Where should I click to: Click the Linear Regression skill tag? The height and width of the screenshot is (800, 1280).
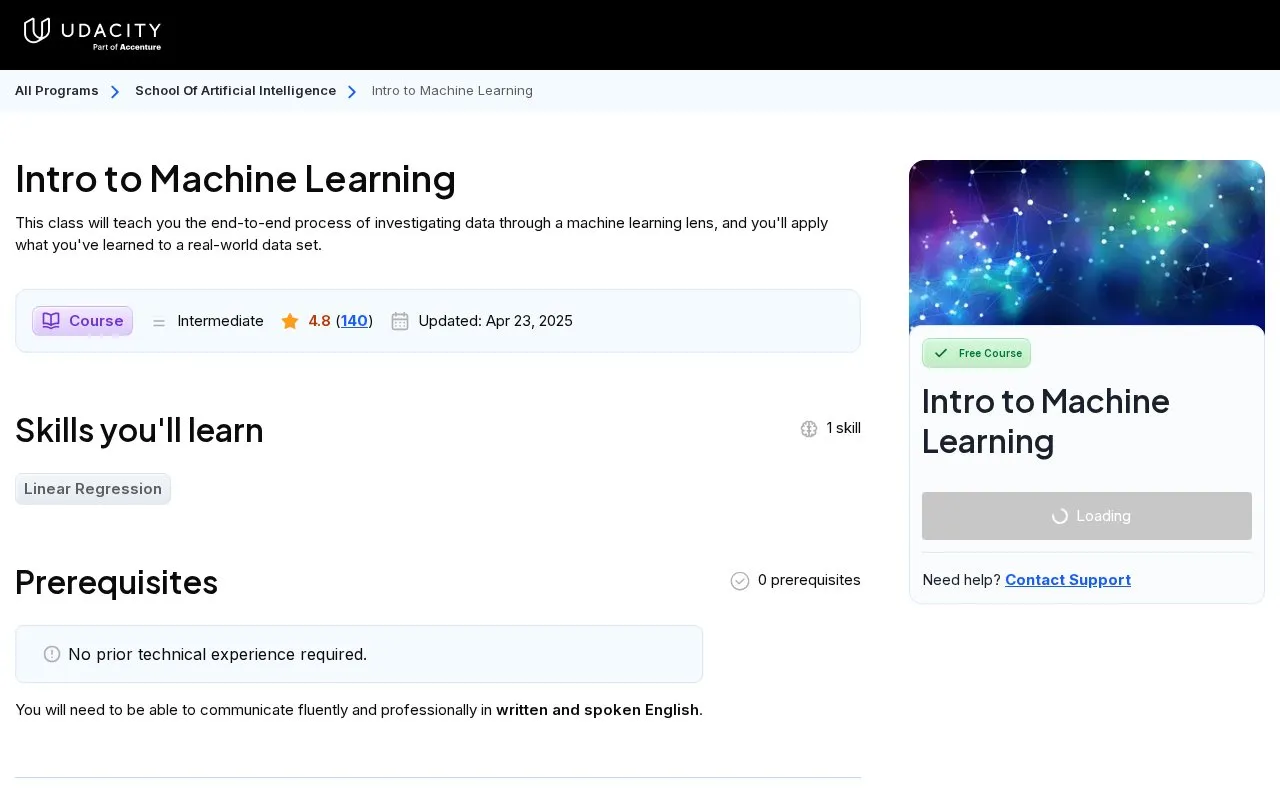[93, 489]
